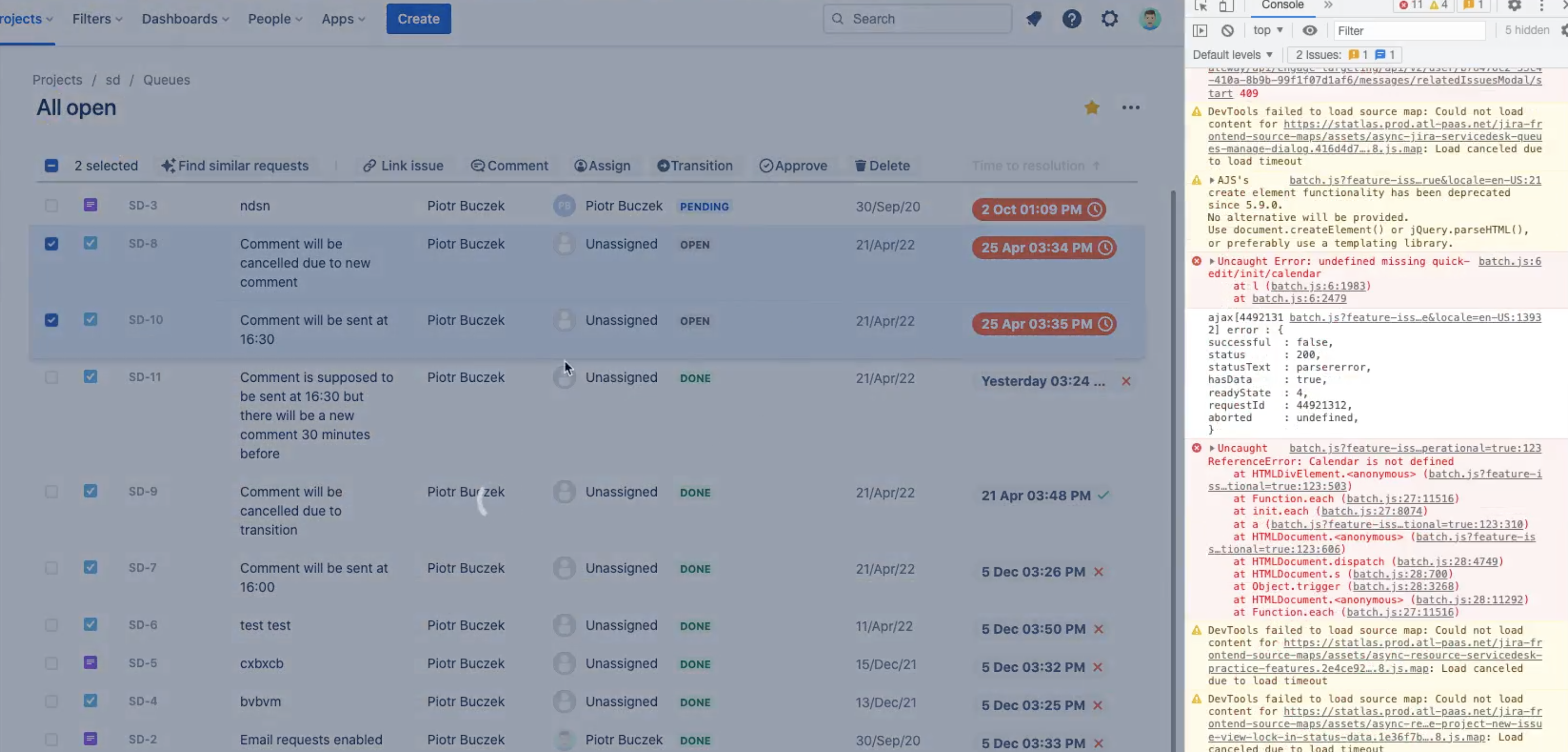Click the blue Create button
The height and width of the screenshot is (752, 1568).
418,19
